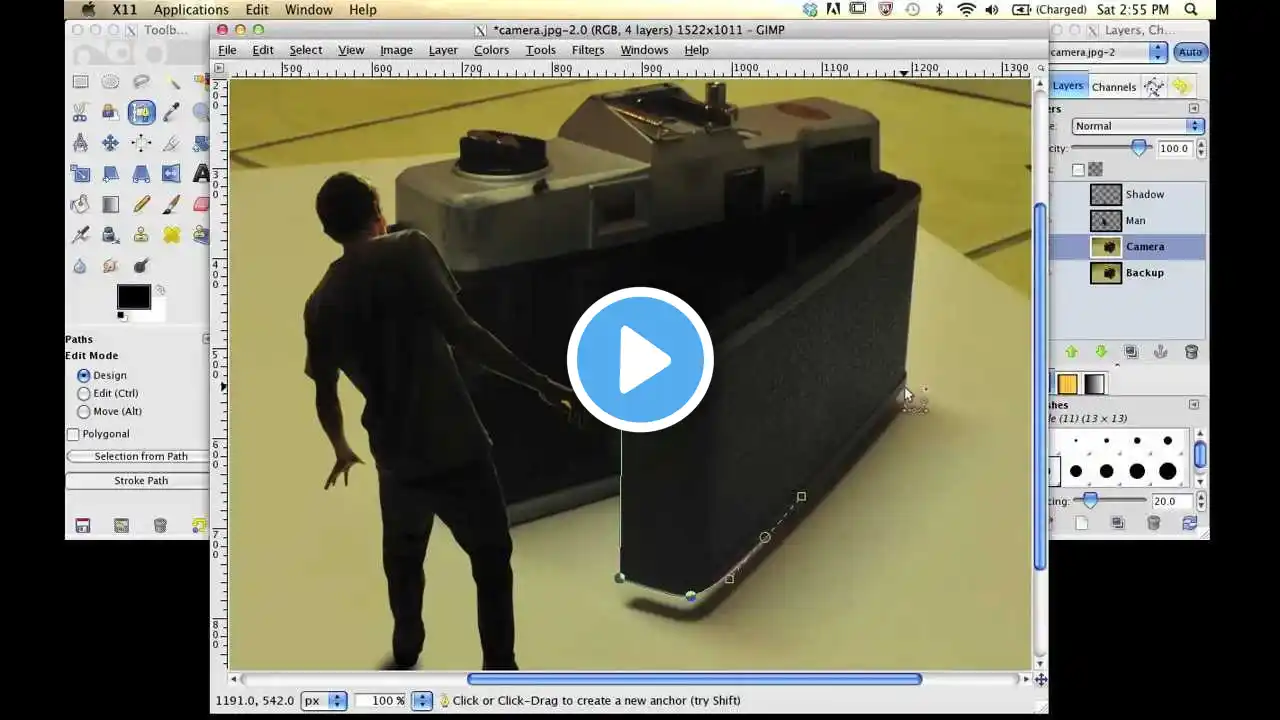Viewport: 1280px width, 720px height.
Task: Choose the Free Select lasso tool
Action: click(141, 82)
